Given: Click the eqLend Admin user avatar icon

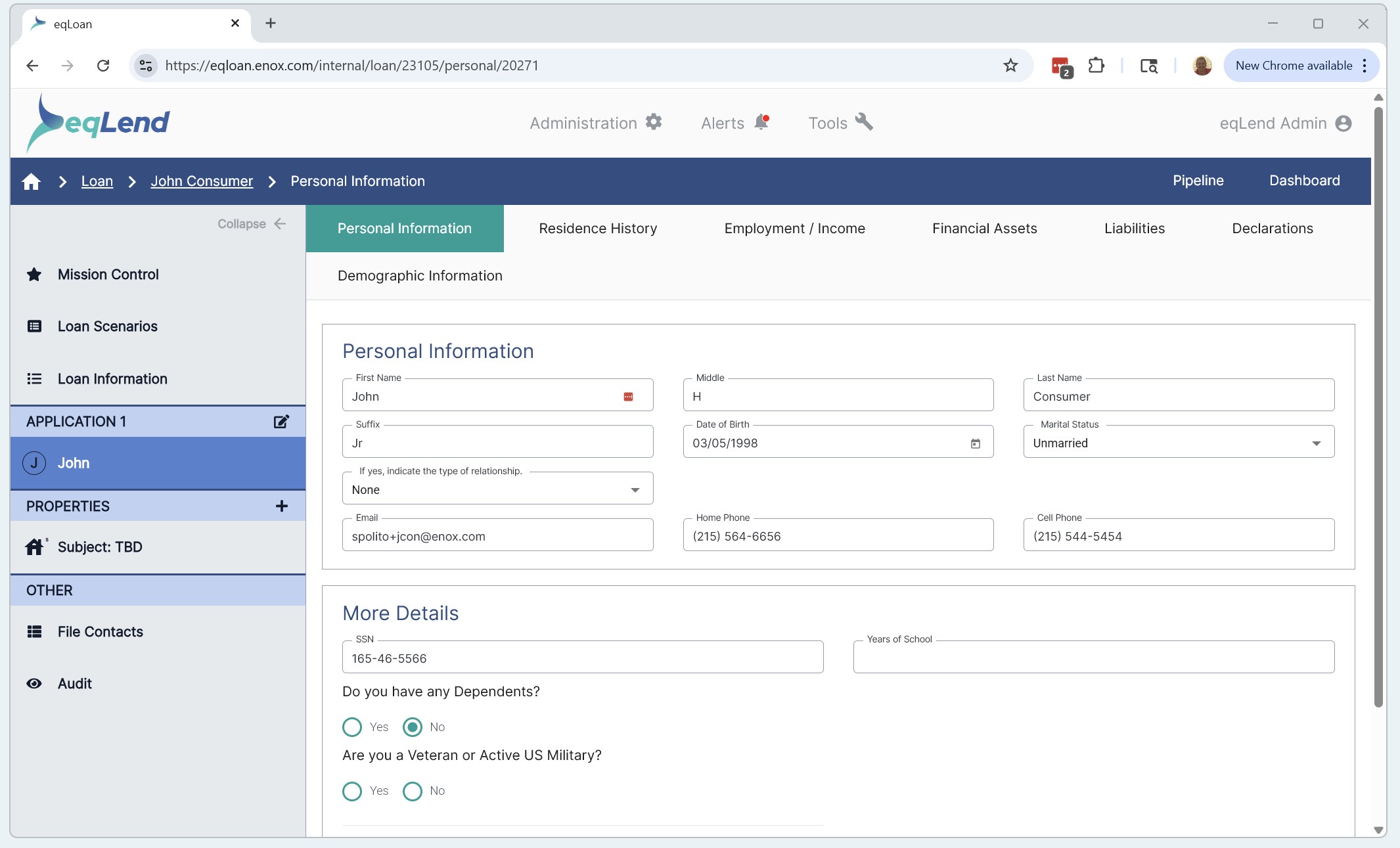Looking at the screenshot, I should pyautogui.click(x=1344, y=123).
